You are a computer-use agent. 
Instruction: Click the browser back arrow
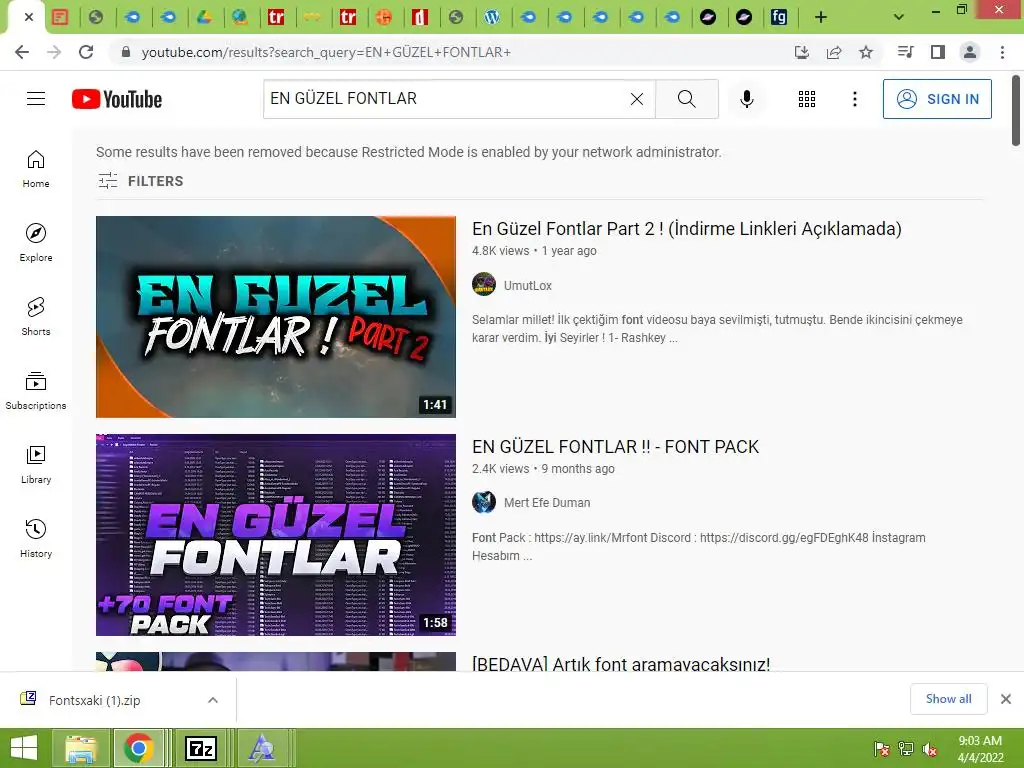point(22,52)
